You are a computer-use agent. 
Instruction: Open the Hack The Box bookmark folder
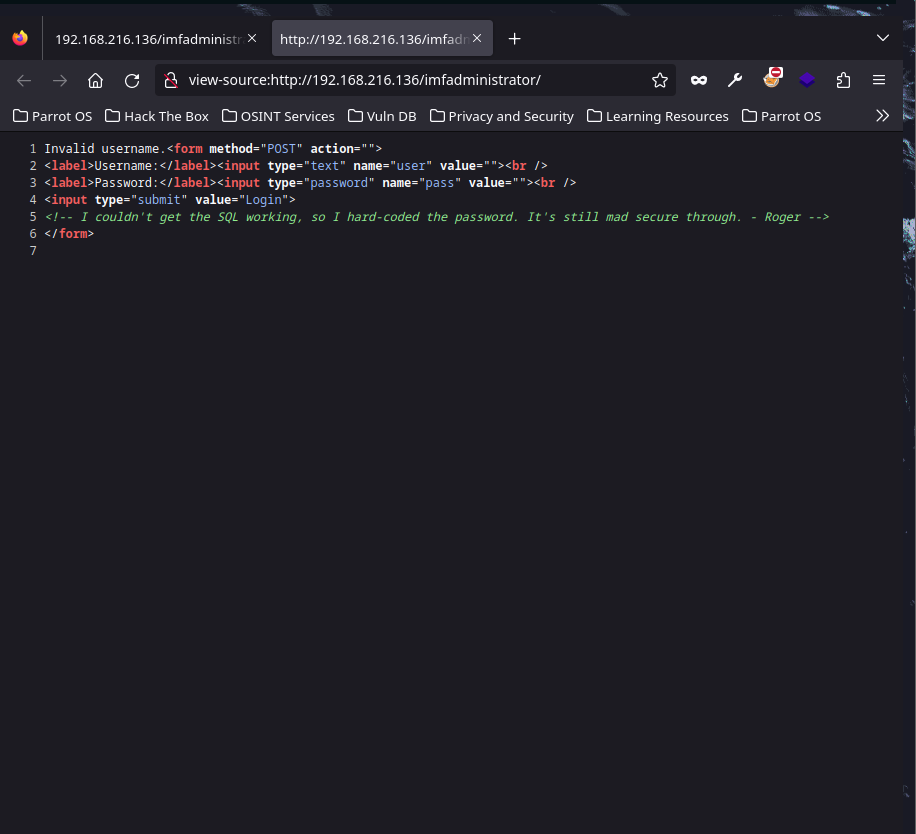coord(157,116)
